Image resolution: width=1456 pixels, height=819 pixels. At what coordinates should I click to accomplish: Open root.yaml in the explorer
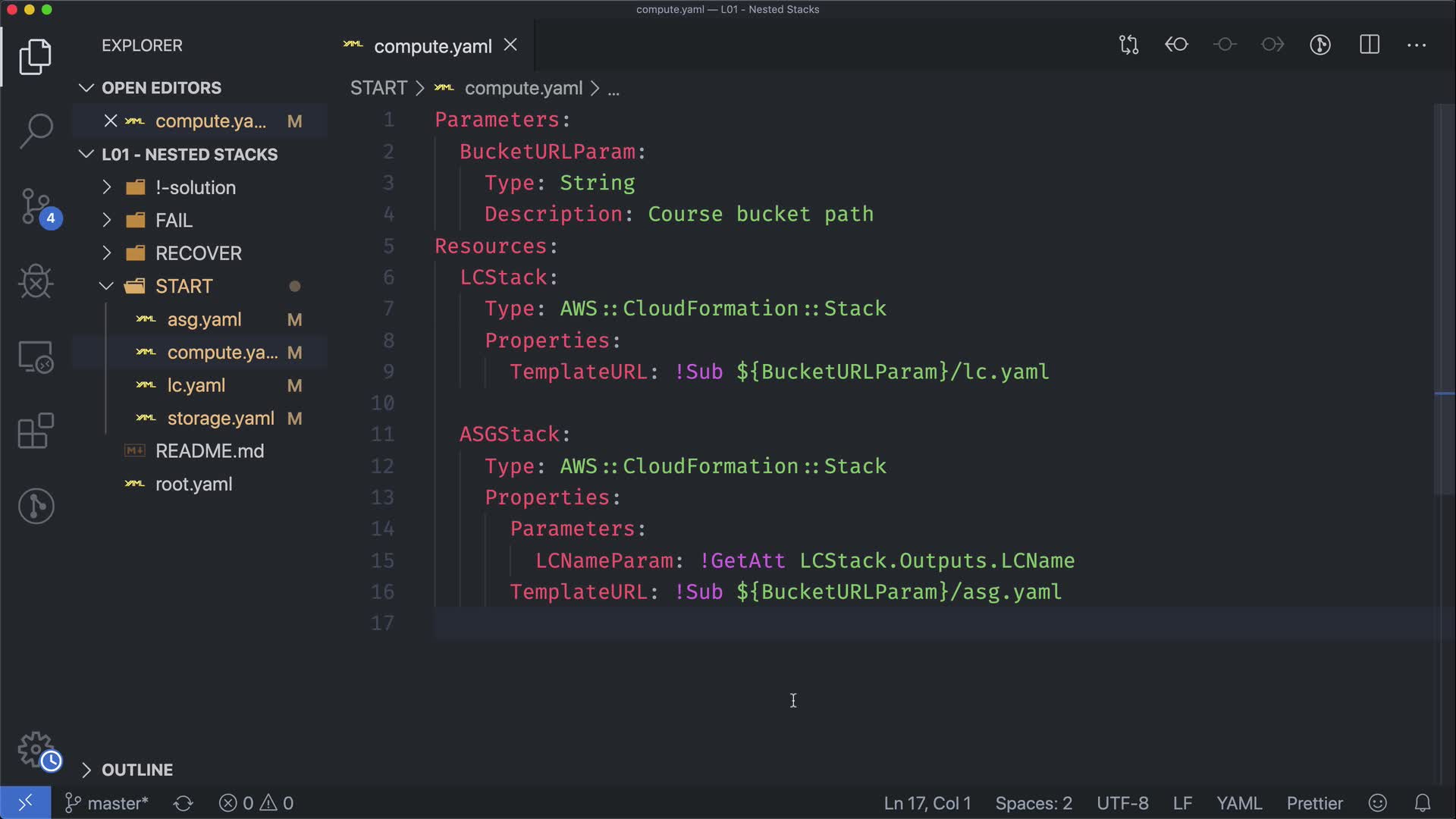[x=193, y=484]
